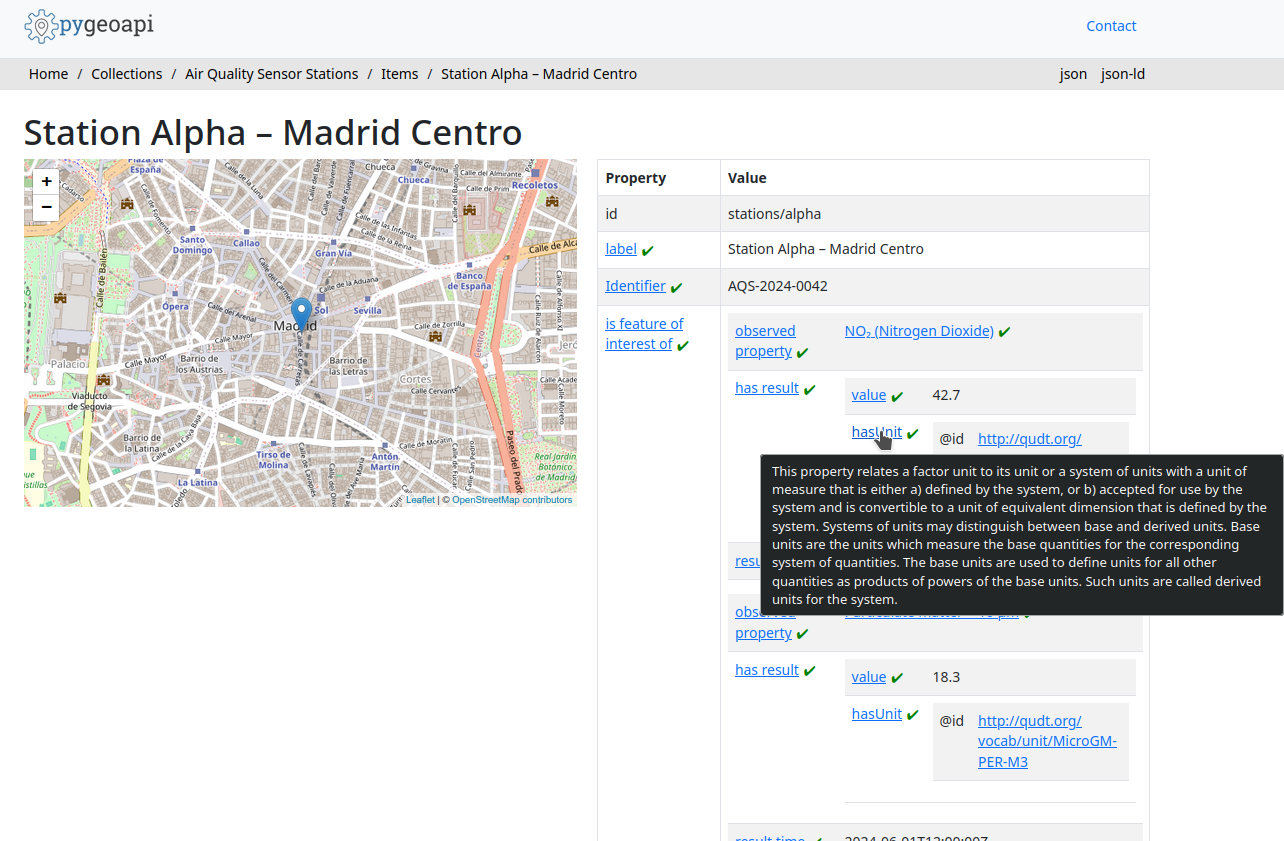
Task: Click the checkmark next to Identifier
Action: tap(675, 286)
